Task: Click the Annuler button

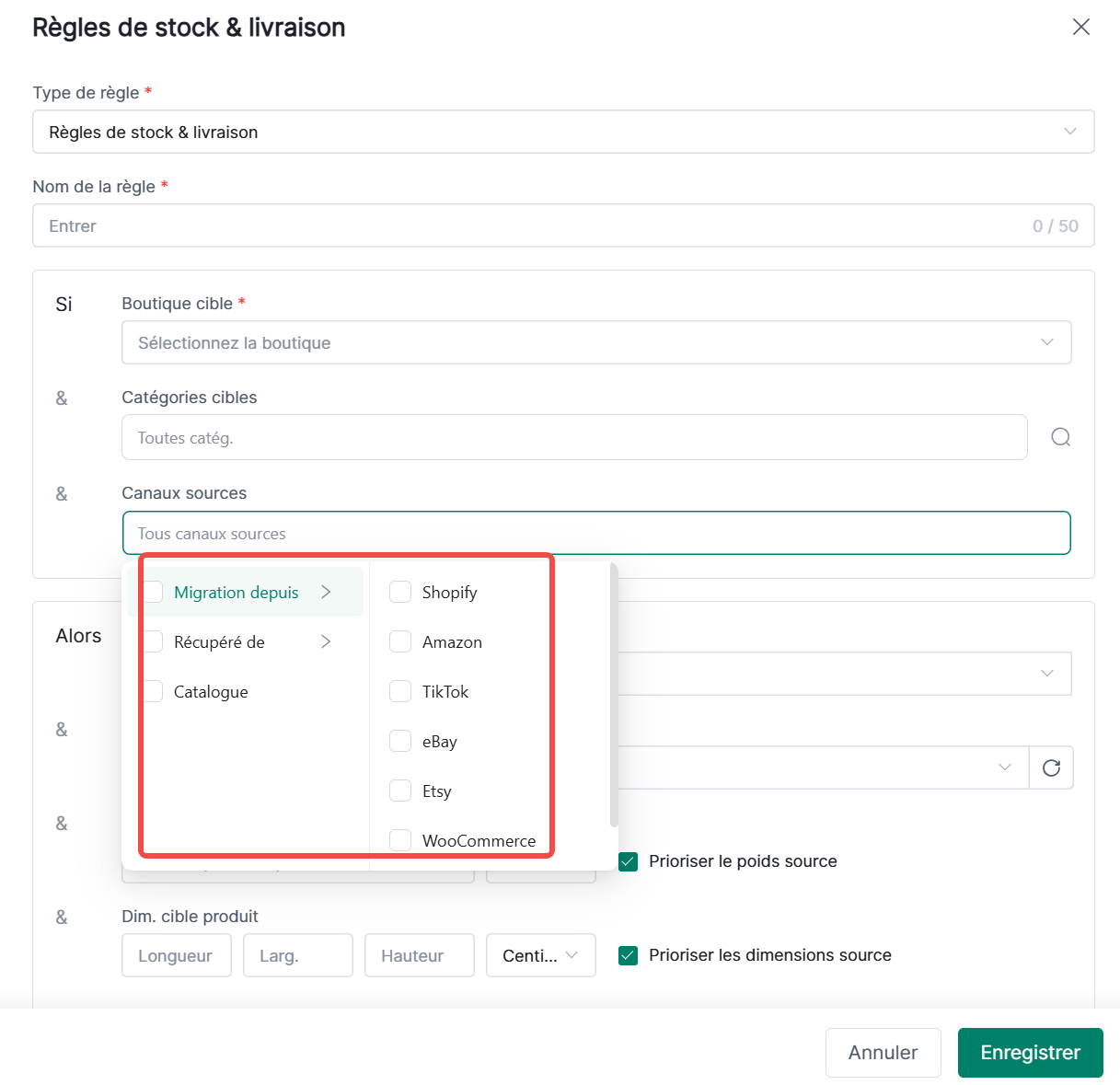Action: pyautogui.click(x=883, y=1053)
